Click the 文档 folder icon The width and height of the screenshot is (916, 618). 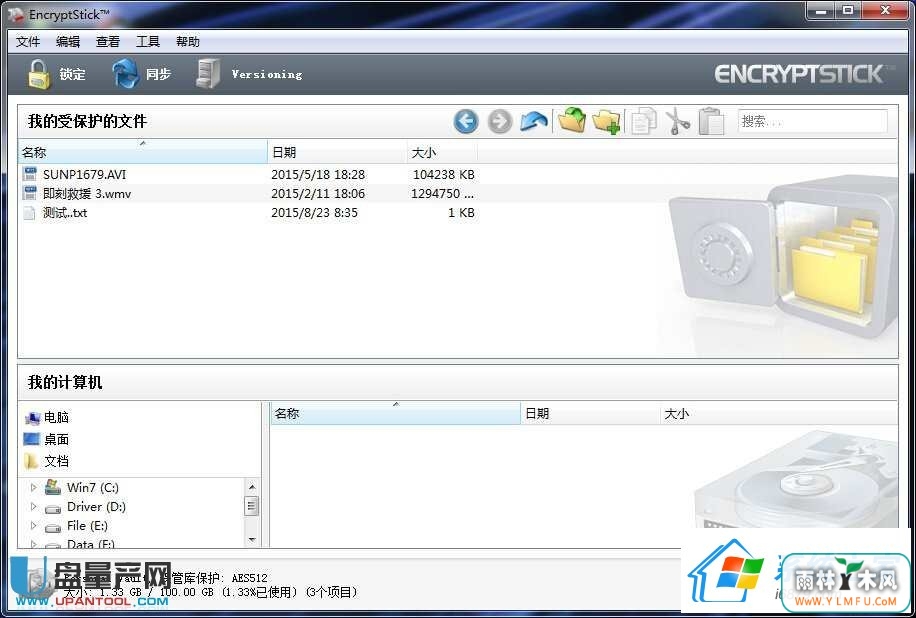[x=32, y=461]
